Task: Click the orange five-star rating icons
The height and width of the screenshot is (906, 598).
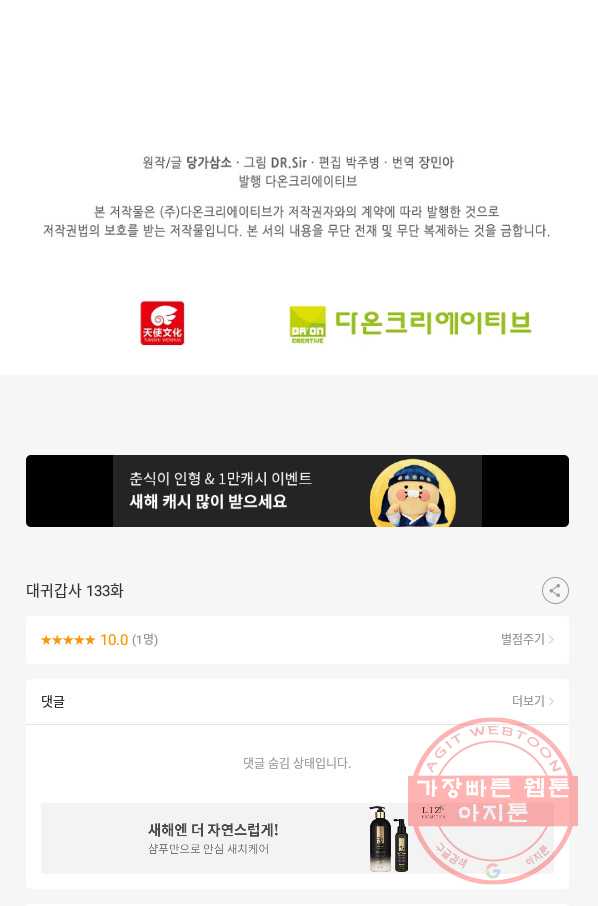Action: (x=68, y=640)
